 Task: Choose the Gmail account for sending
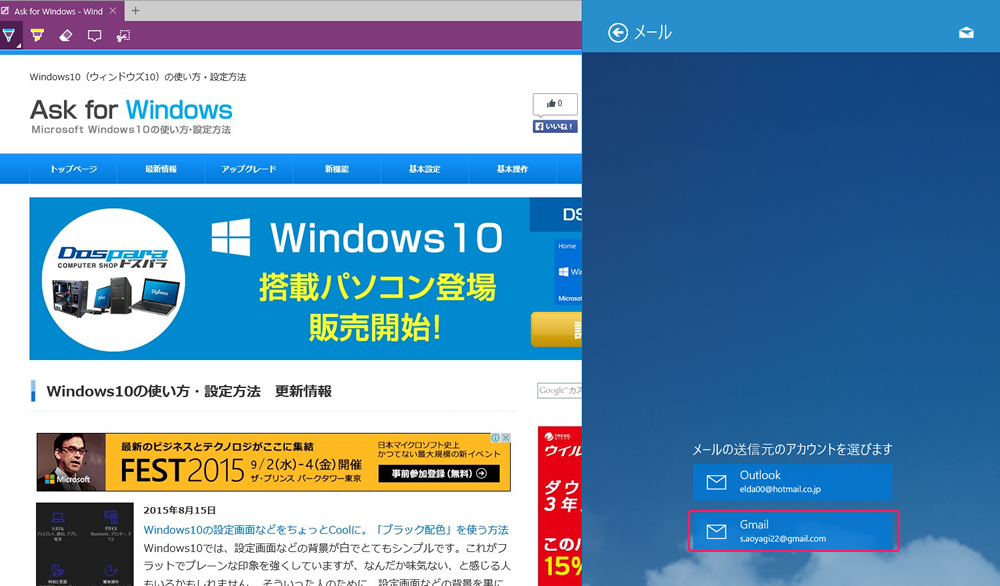pos(793,531)
